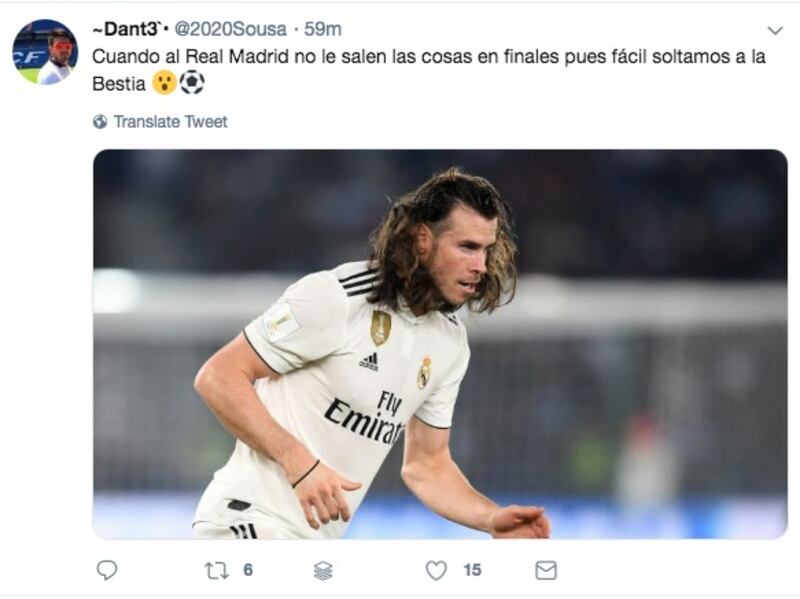Image resolution: width=800 pixels, height=599 pixels.
Task: Click the soccer ball emoji in tweet
Action: pos(192,83)
